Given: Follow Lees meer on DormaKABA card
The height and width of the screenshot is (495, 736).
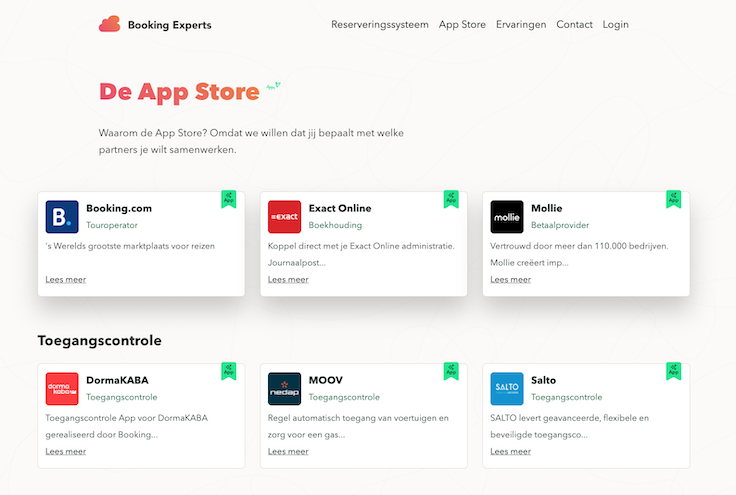Looking at the screenshot, I should (66, 451).
